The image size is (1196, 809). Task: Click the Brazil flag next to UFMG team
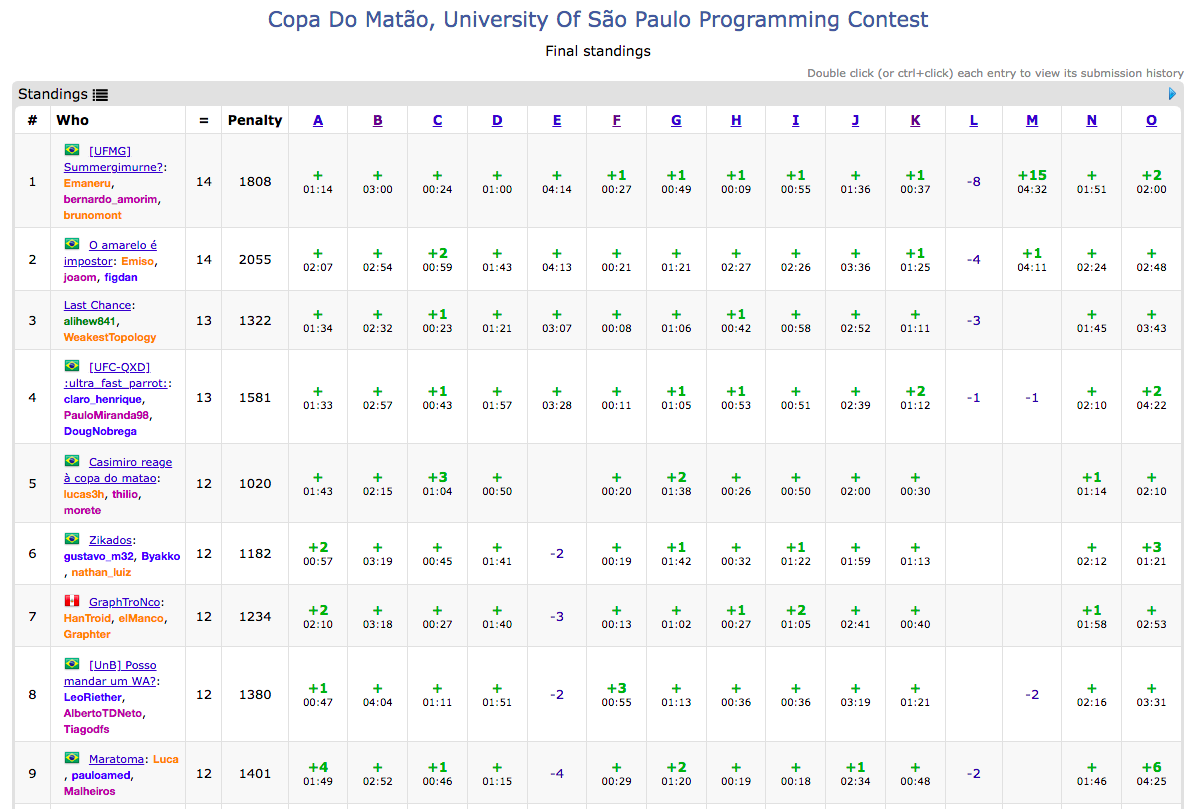(72, 150)
